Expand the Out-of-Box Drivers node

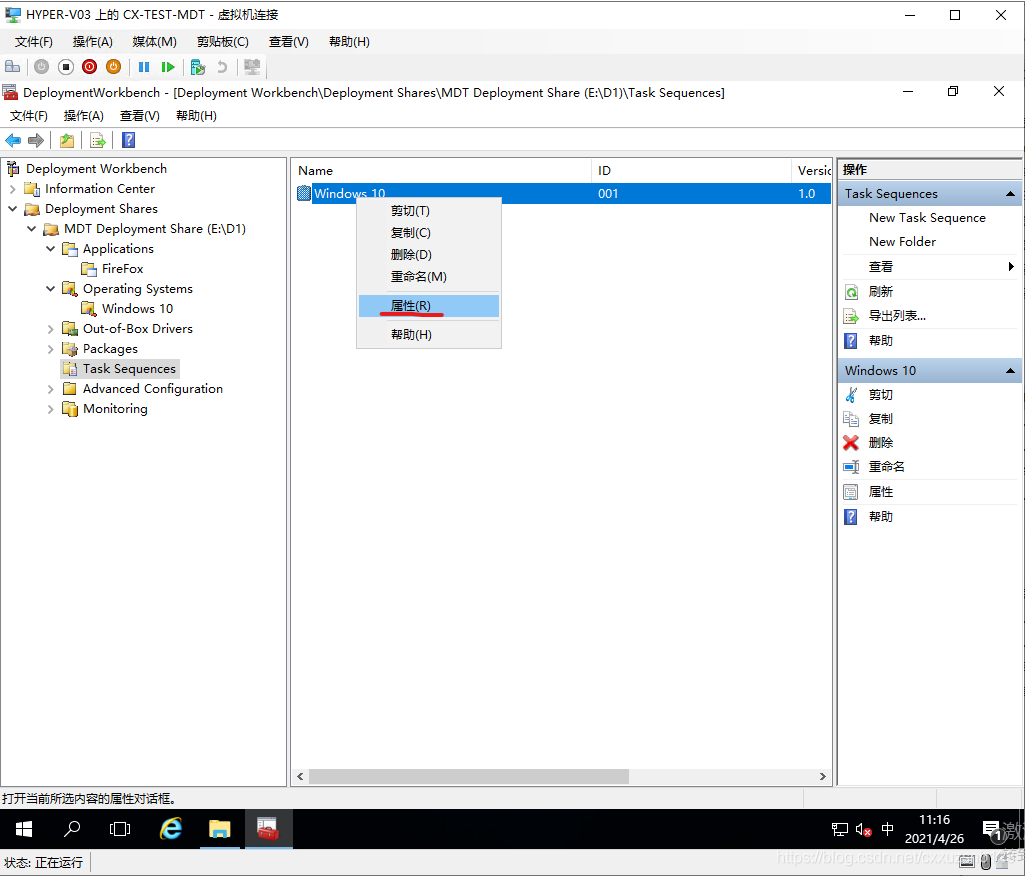[x=50, y=329]
